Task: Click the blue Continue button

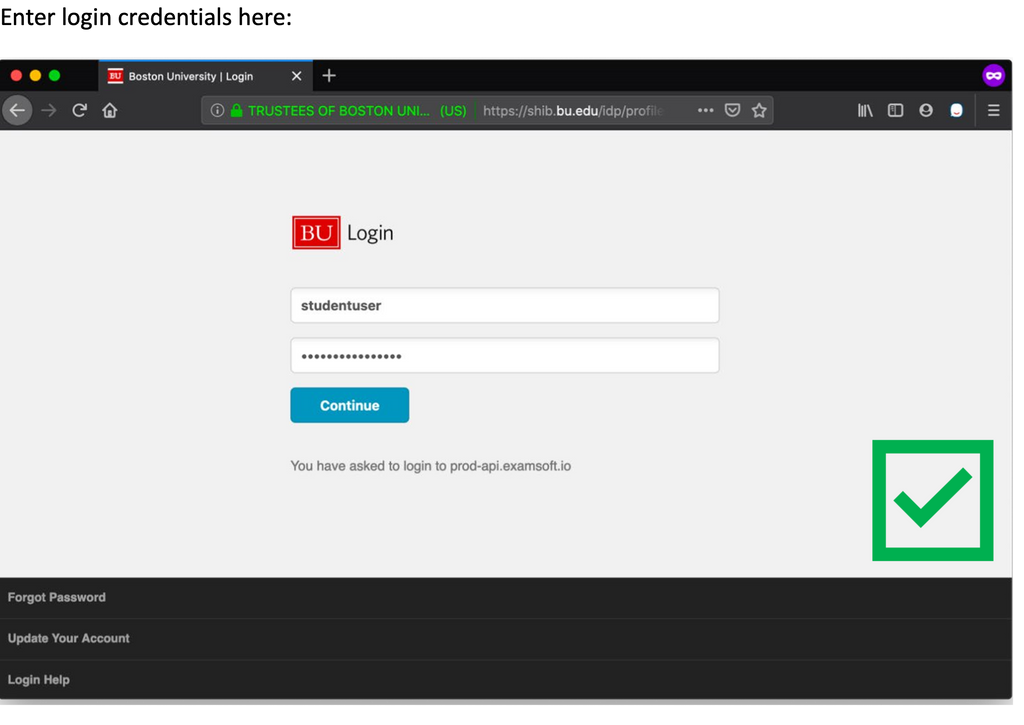Action: click(350, 405)
